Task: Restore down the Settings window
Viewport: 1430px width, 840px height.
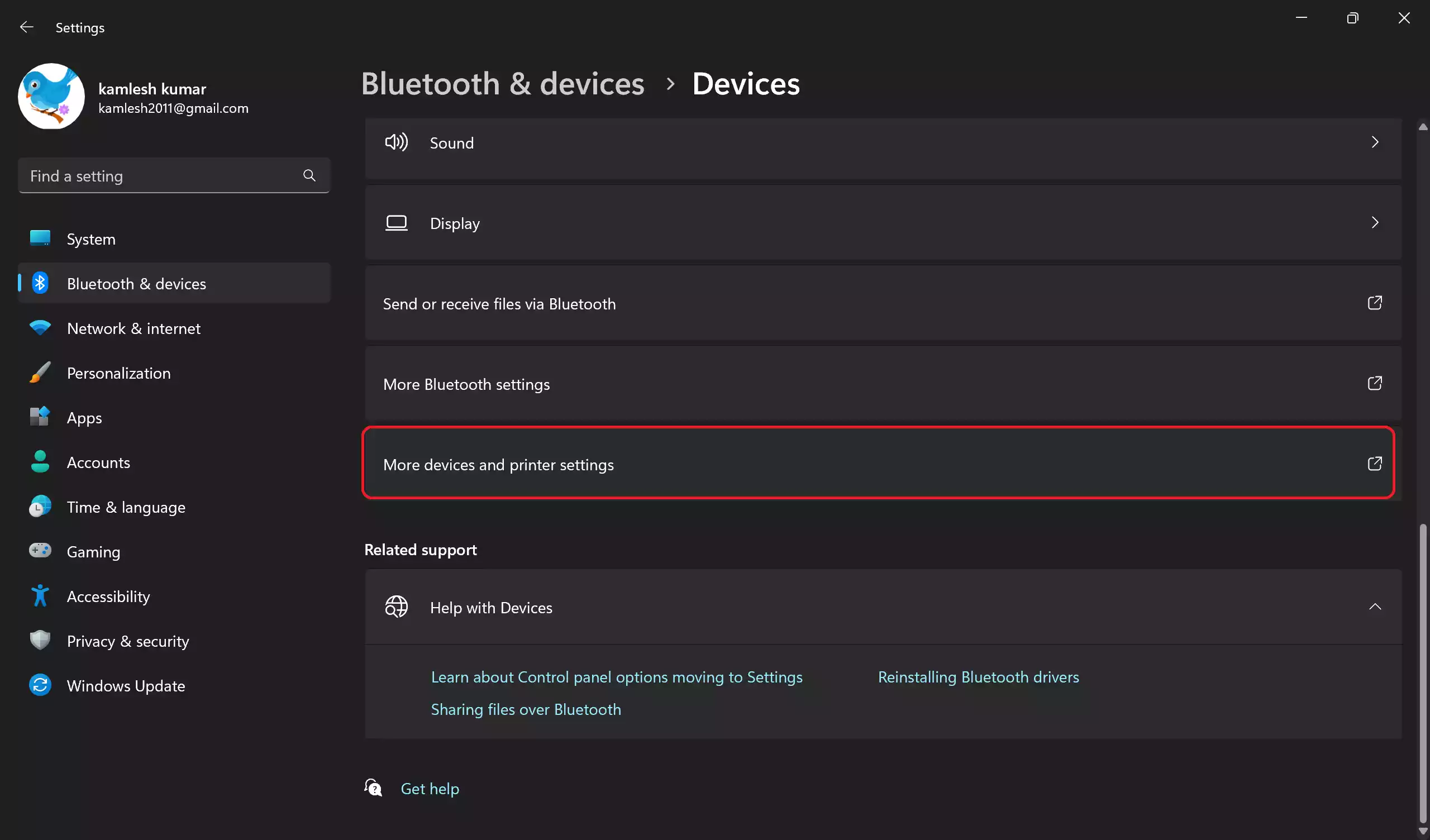Action: click(x=1352, y=18)
